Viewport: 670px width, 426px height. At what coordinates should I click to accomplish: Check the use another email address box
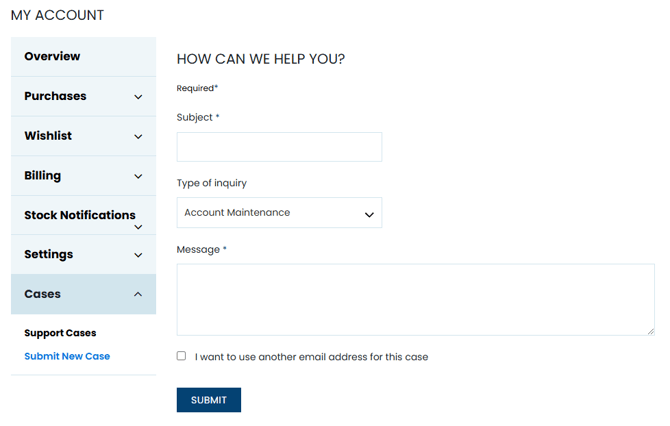tap(182, 356)
